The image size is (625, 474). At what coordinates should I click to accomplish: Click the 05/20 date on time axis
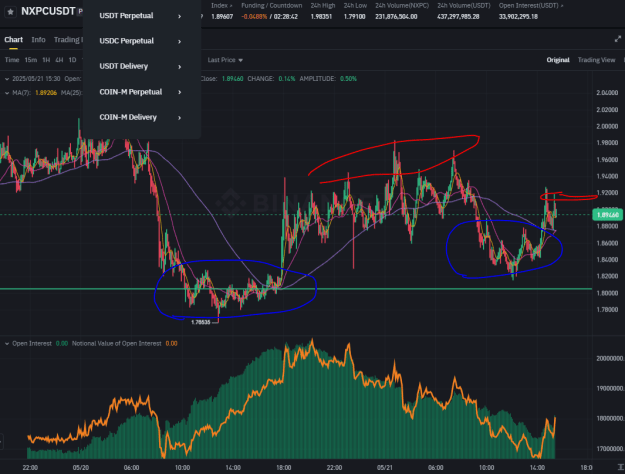[81, 467]
